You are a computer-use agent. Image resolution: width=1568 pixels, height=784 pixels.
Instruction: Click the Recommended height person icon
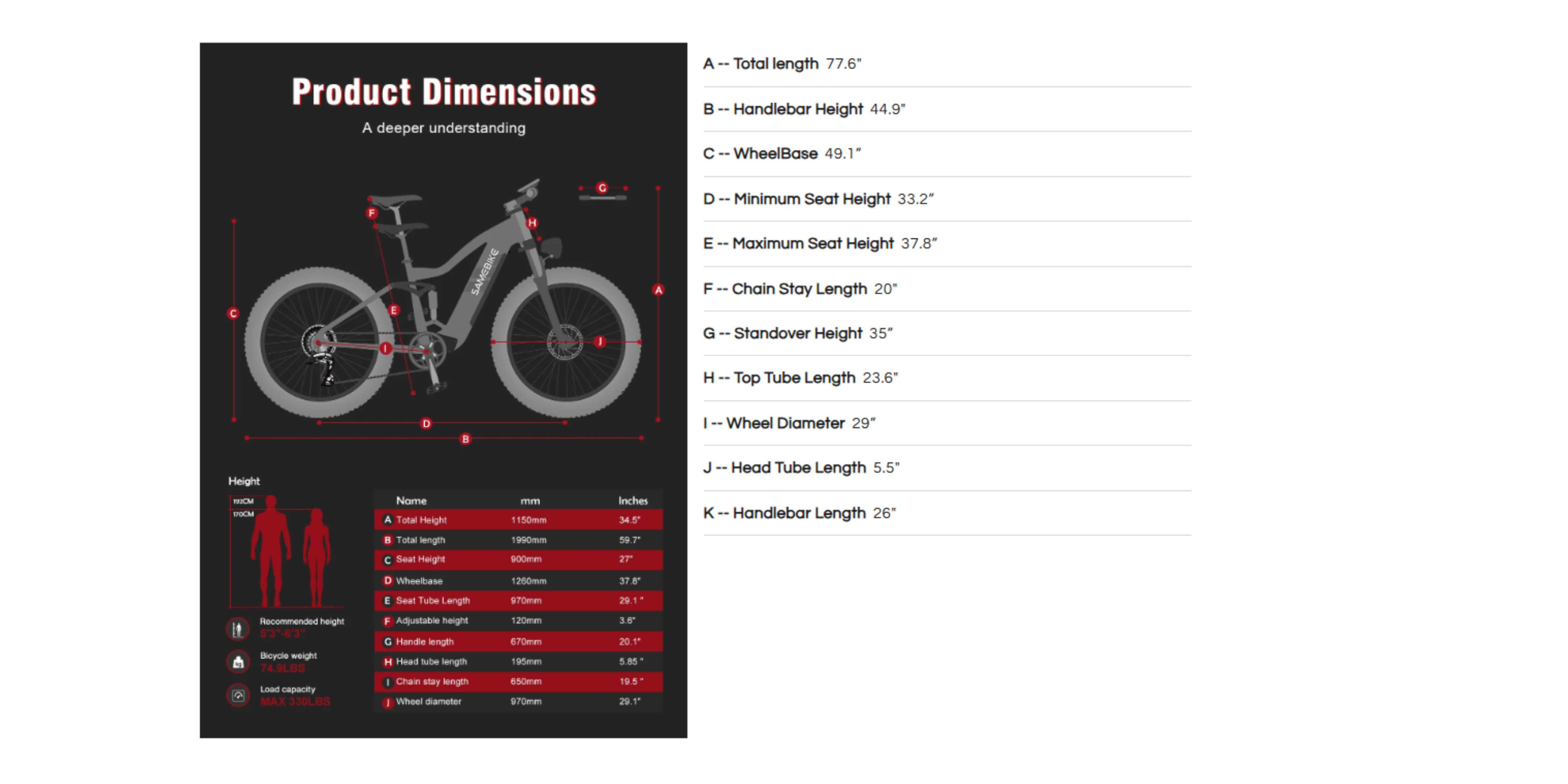coord(238,628)
